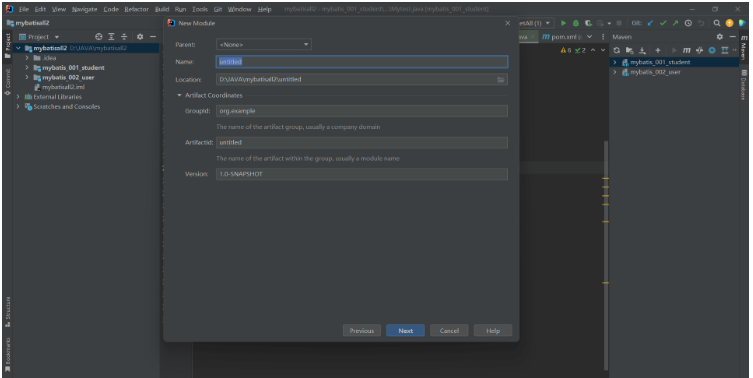Click Git update project arrow icon

pos(650,23)
